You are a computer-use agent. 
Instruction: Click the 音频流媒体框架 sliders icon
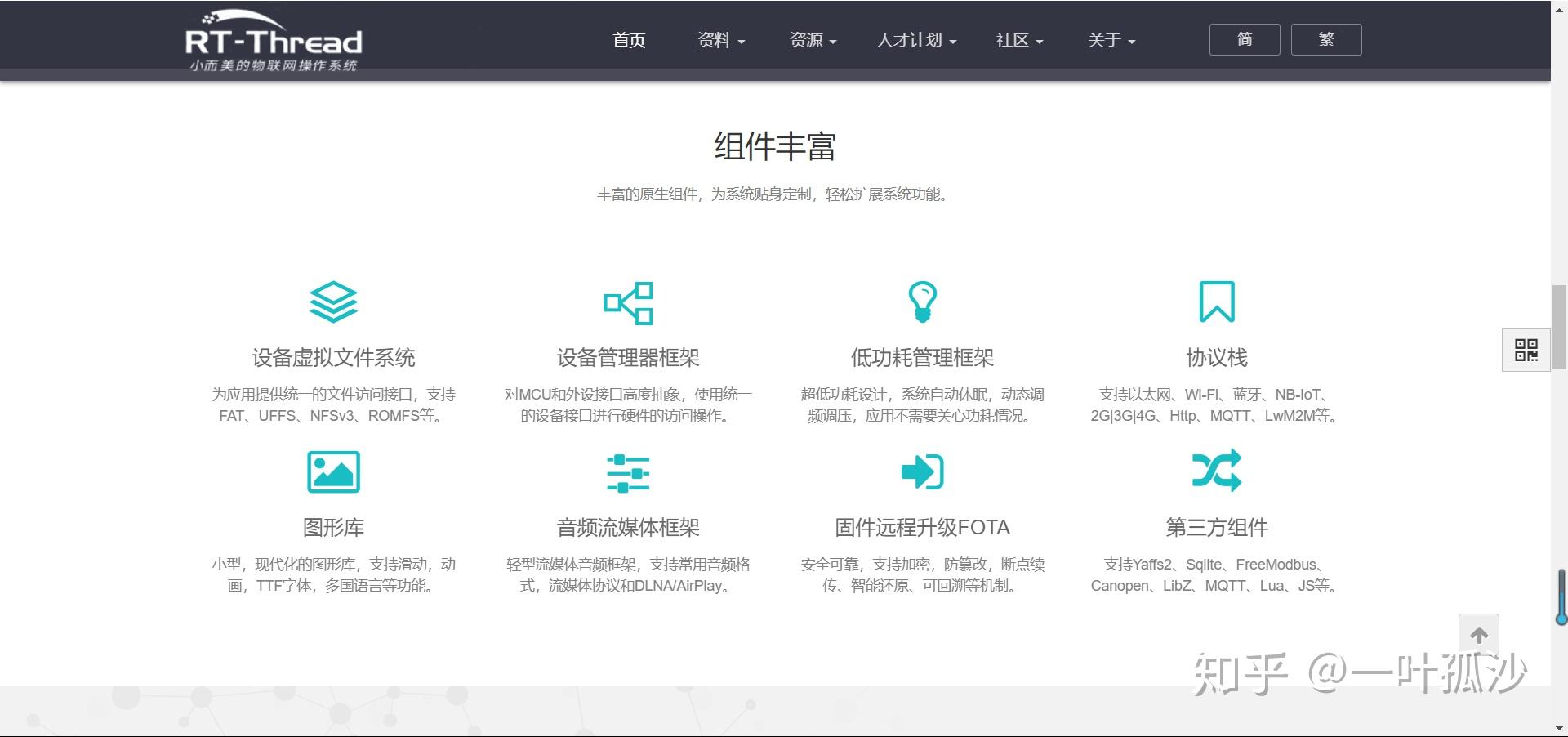click(x=628, y=472)
